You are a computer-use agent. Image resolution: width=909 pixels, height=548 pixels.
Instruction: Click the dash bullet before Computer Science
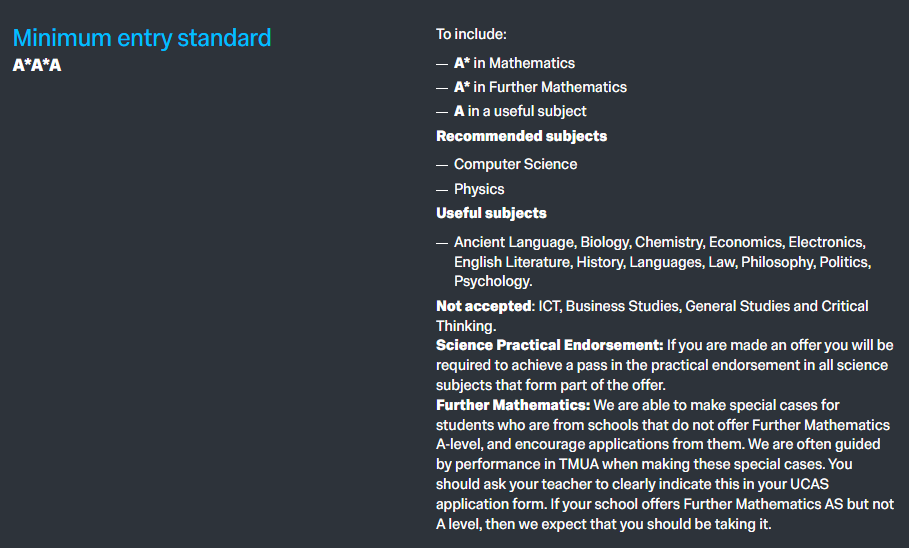pos(442,165)
